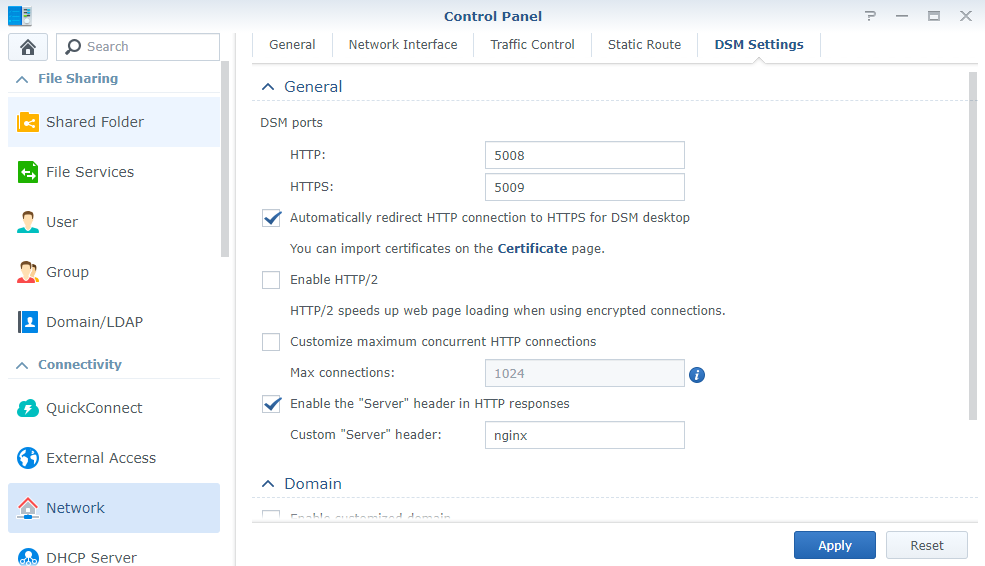Apply the DSM settings
Image resolution: width=985 pixels, height=566 pixels.
point(834,545)
